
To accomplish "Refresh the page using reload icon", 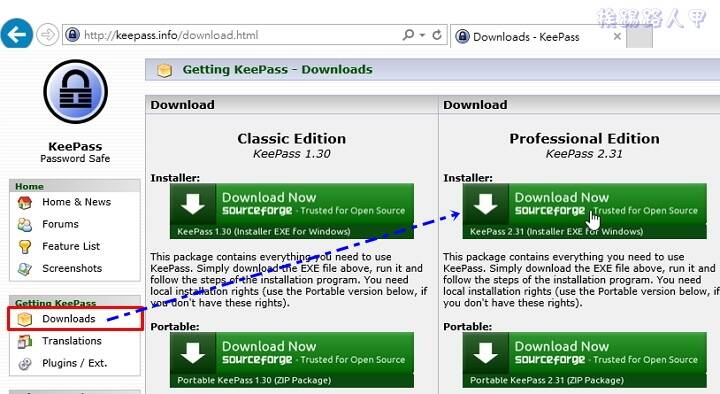I will [437, 35].
